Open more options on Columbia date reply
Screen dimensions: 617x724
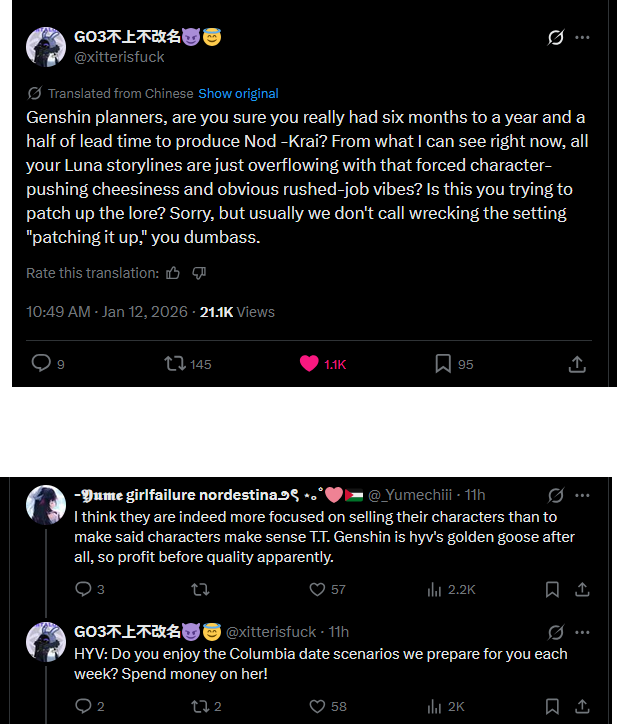coord(582,632)
